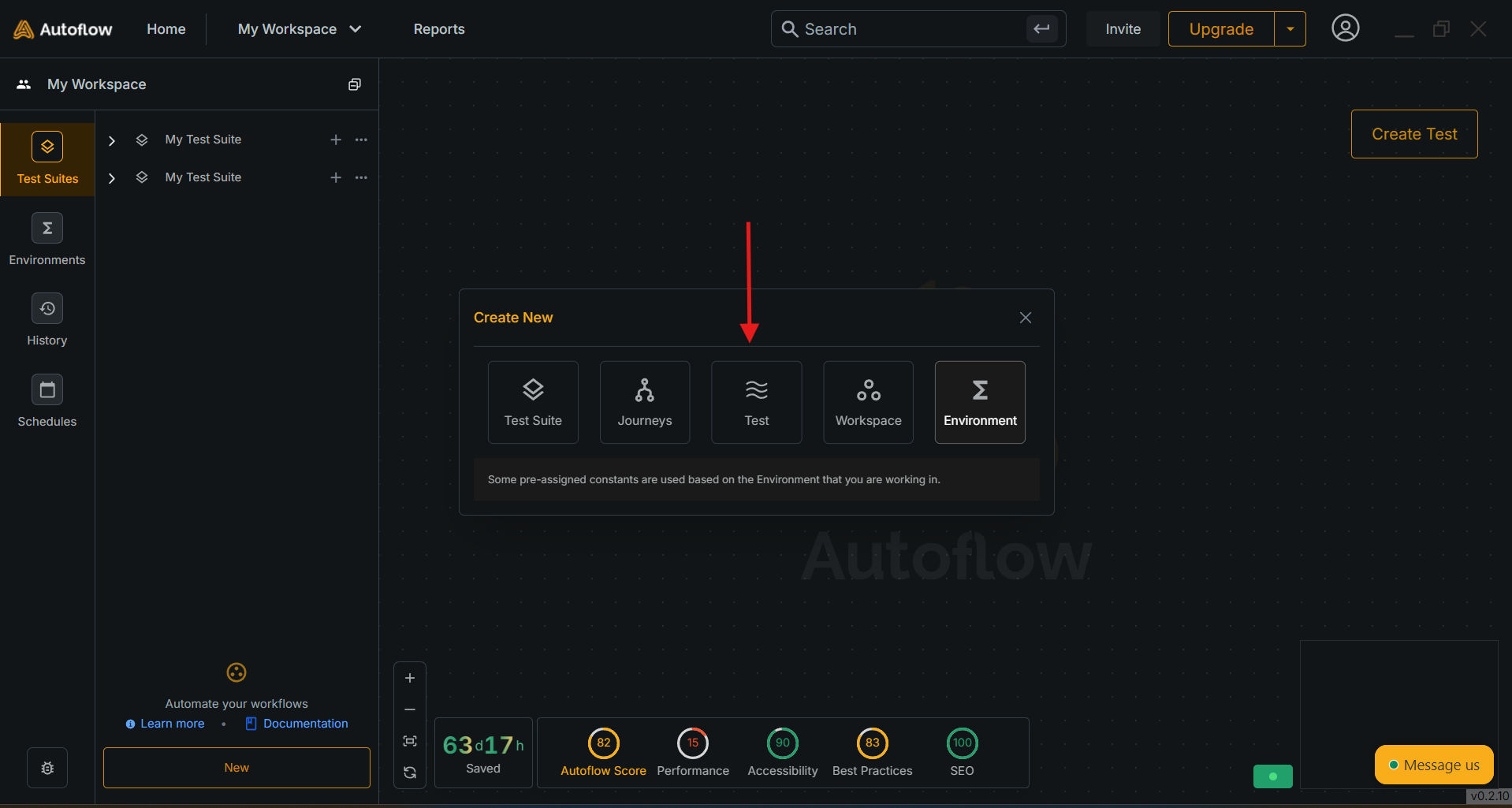Screen dimensions: 1512x808
Task: Click the Autoflow logo
Action: tap(63, 29)
